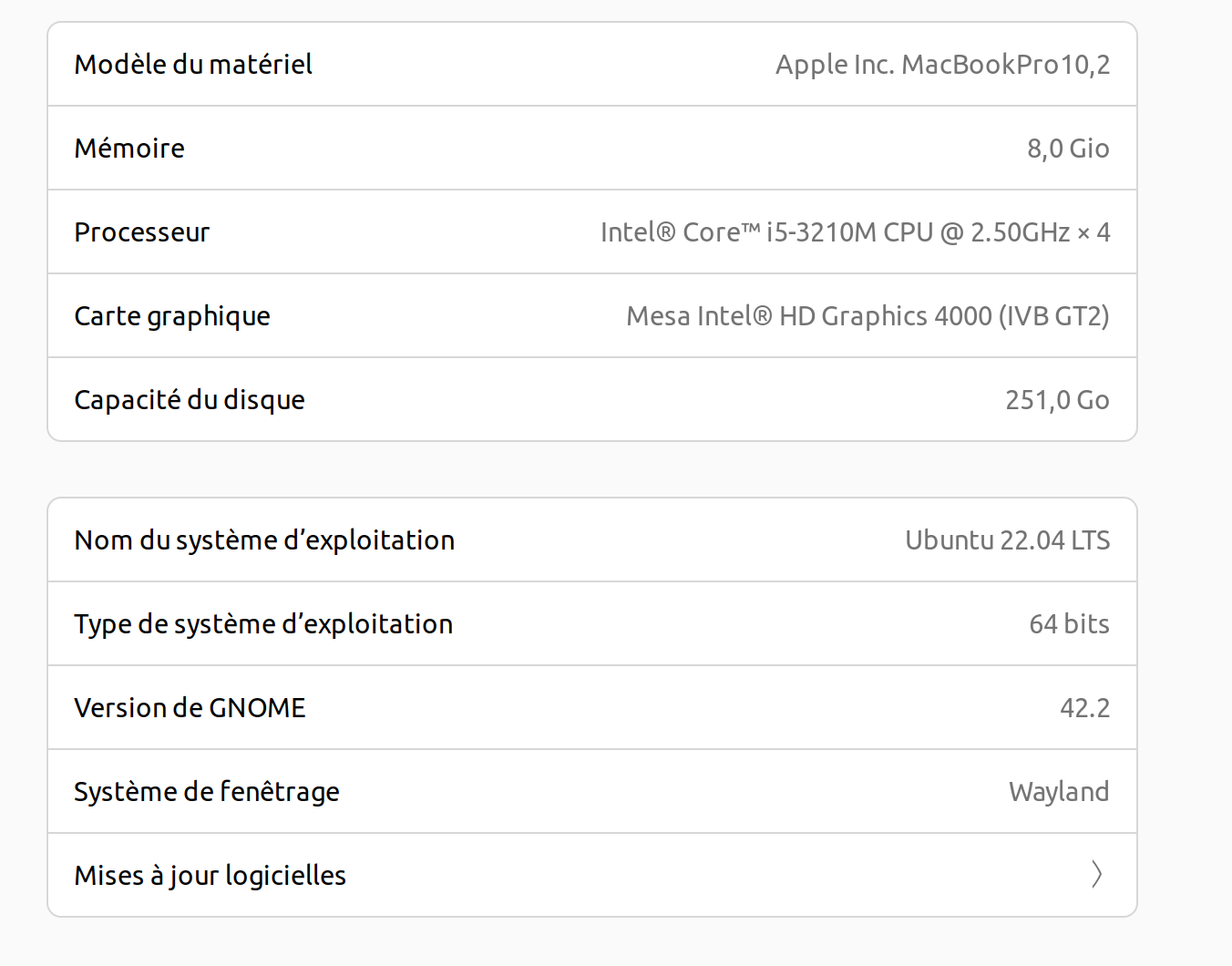Select the Nom du système d'exploitation label

(x=264, y=540)
